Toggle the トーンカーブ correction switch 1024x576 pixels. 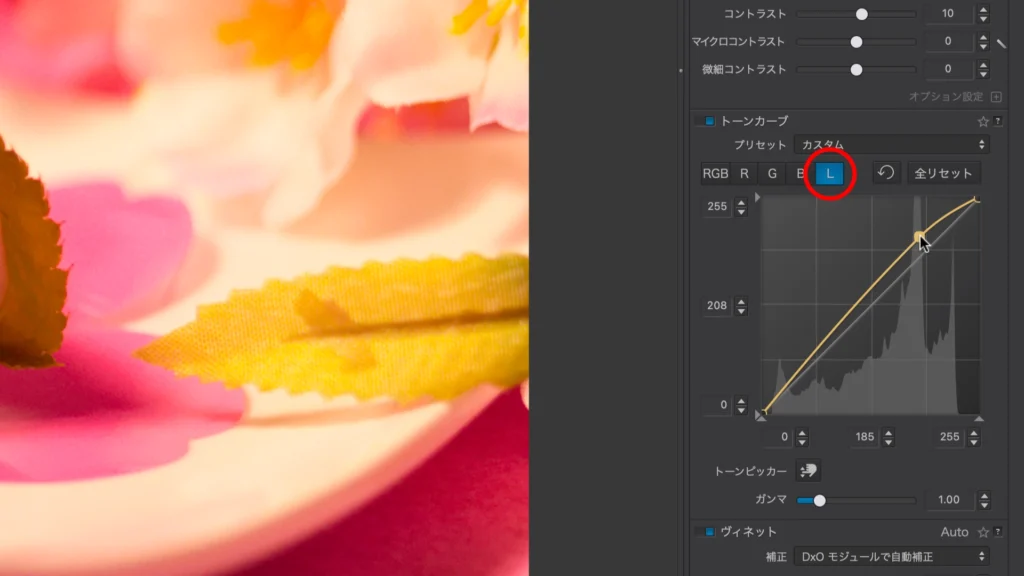(x=708, y=121)
